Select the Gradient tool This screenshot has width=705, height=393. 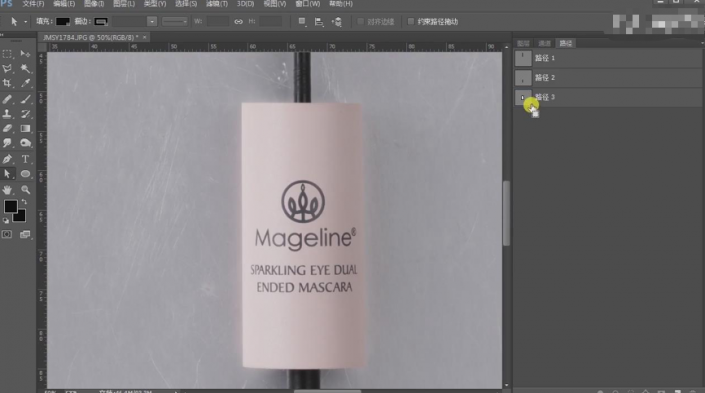[25, 128]
